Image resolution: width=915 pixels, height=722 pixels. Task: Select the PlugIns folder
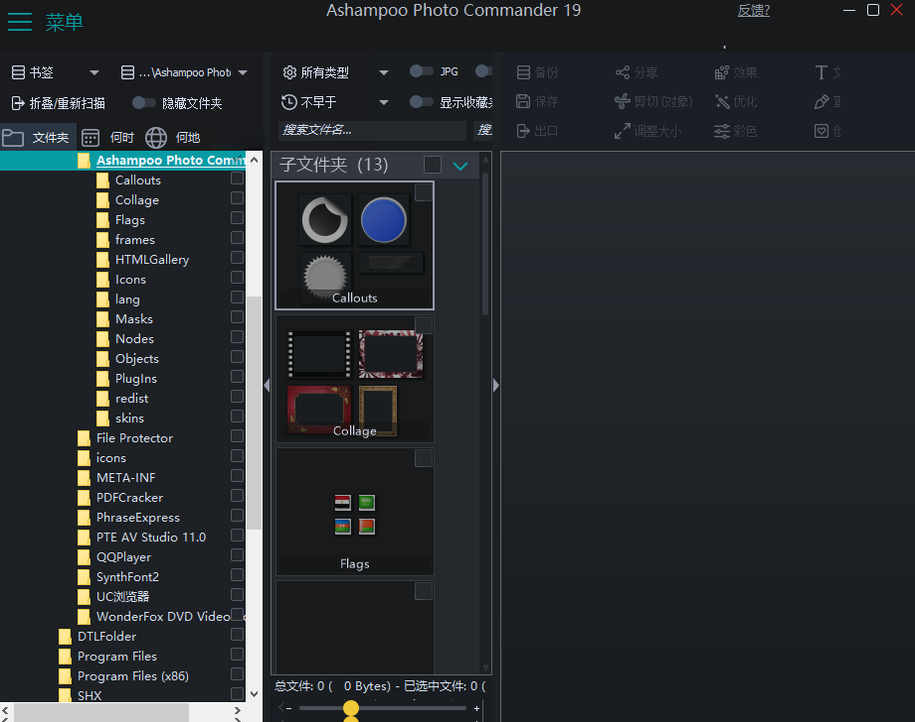(136, 378)
